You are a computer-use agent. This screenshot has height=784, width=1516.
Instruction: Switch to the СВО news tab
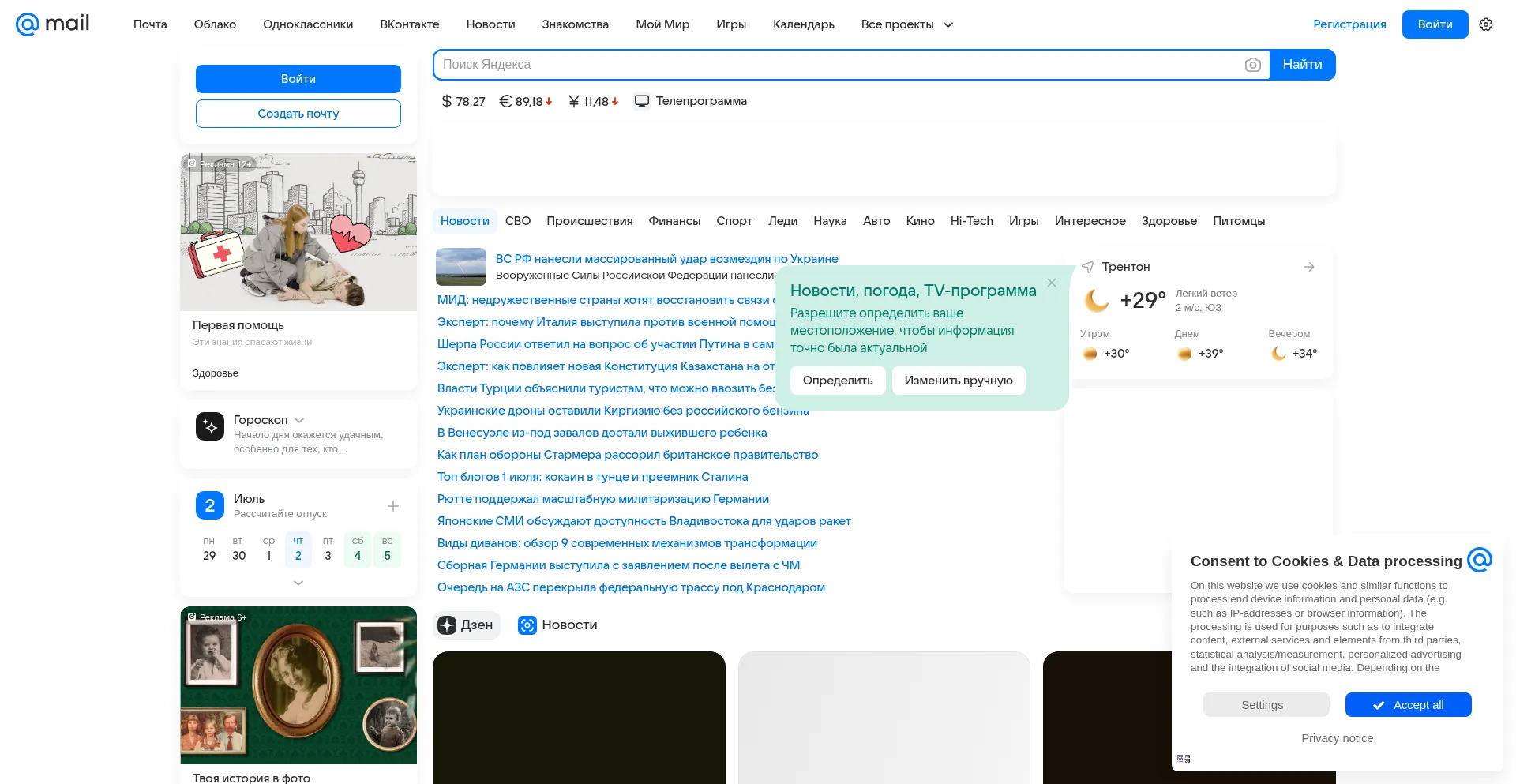518,221
